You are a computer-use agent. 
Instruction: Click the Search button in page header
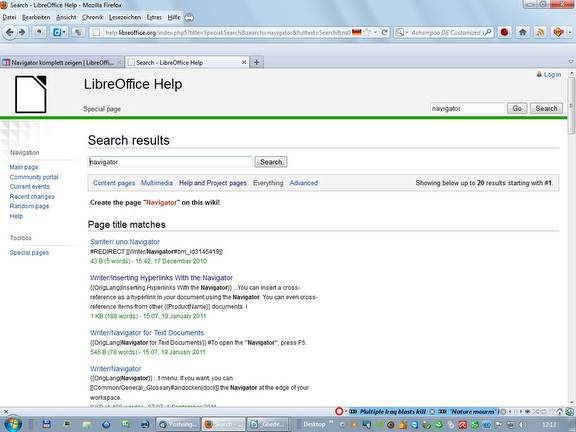(x=546, y=108)
